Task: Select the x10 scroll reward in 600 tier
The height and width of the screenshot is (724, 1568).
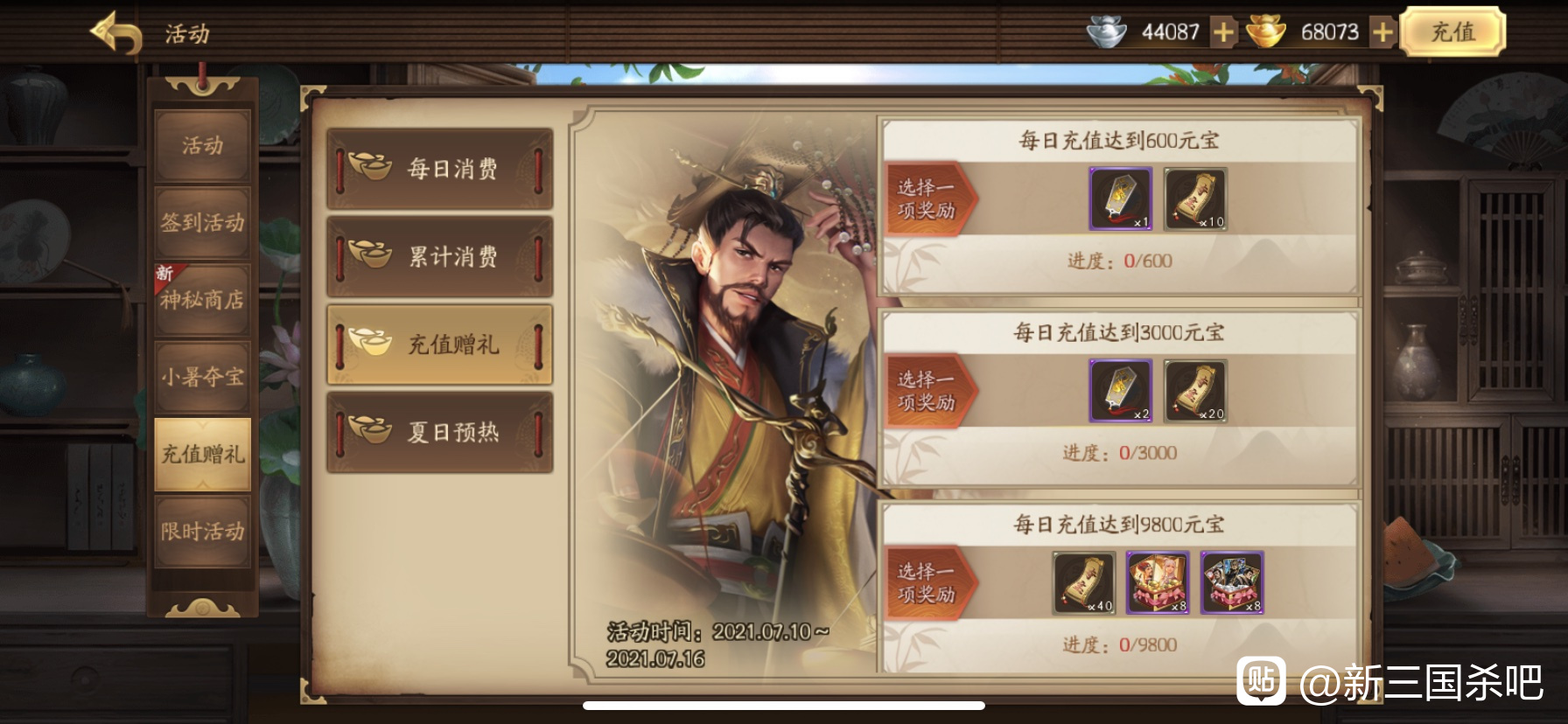Action: click(1195, 199)
